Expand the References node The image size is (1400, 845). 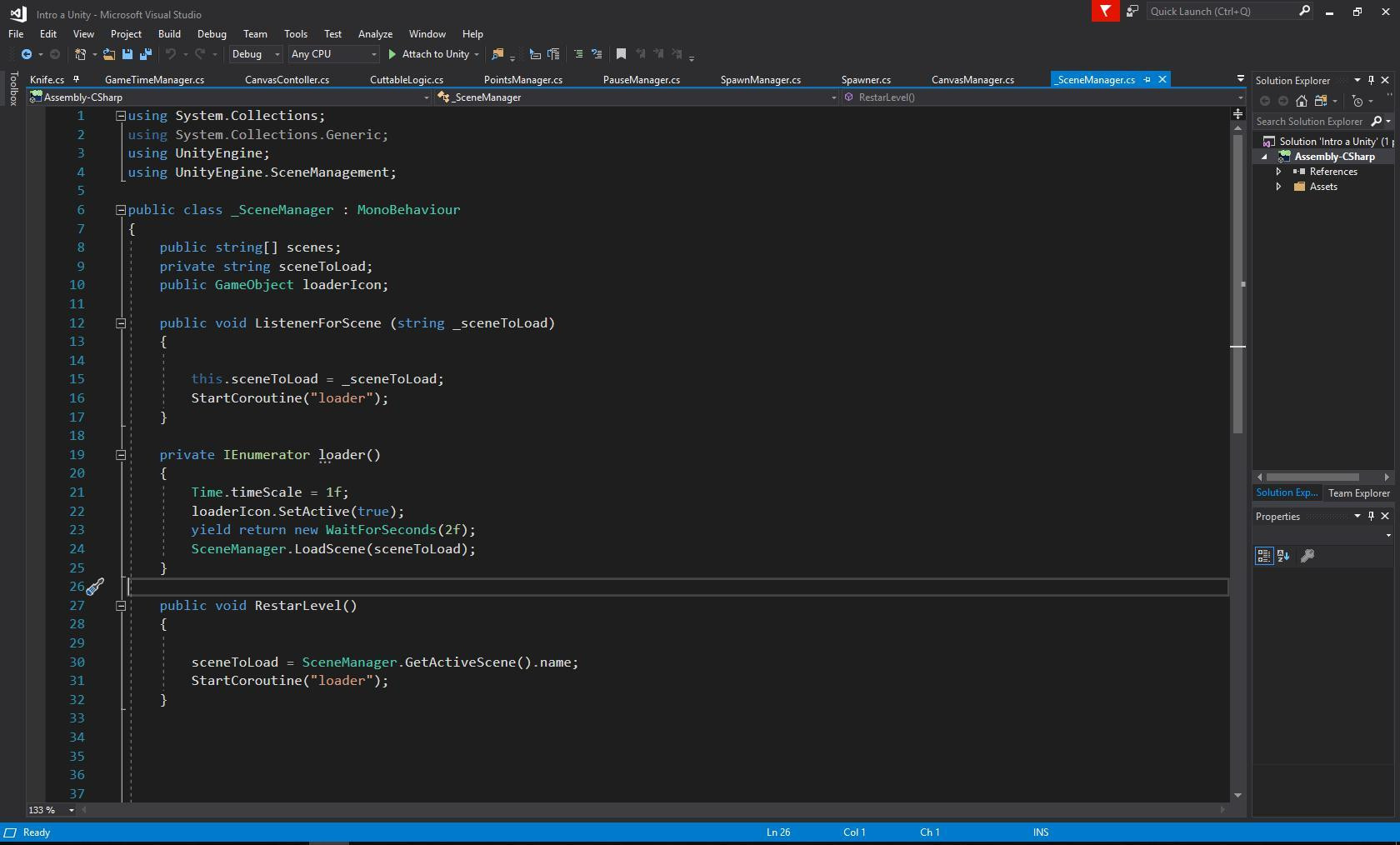coord(1279,172)
